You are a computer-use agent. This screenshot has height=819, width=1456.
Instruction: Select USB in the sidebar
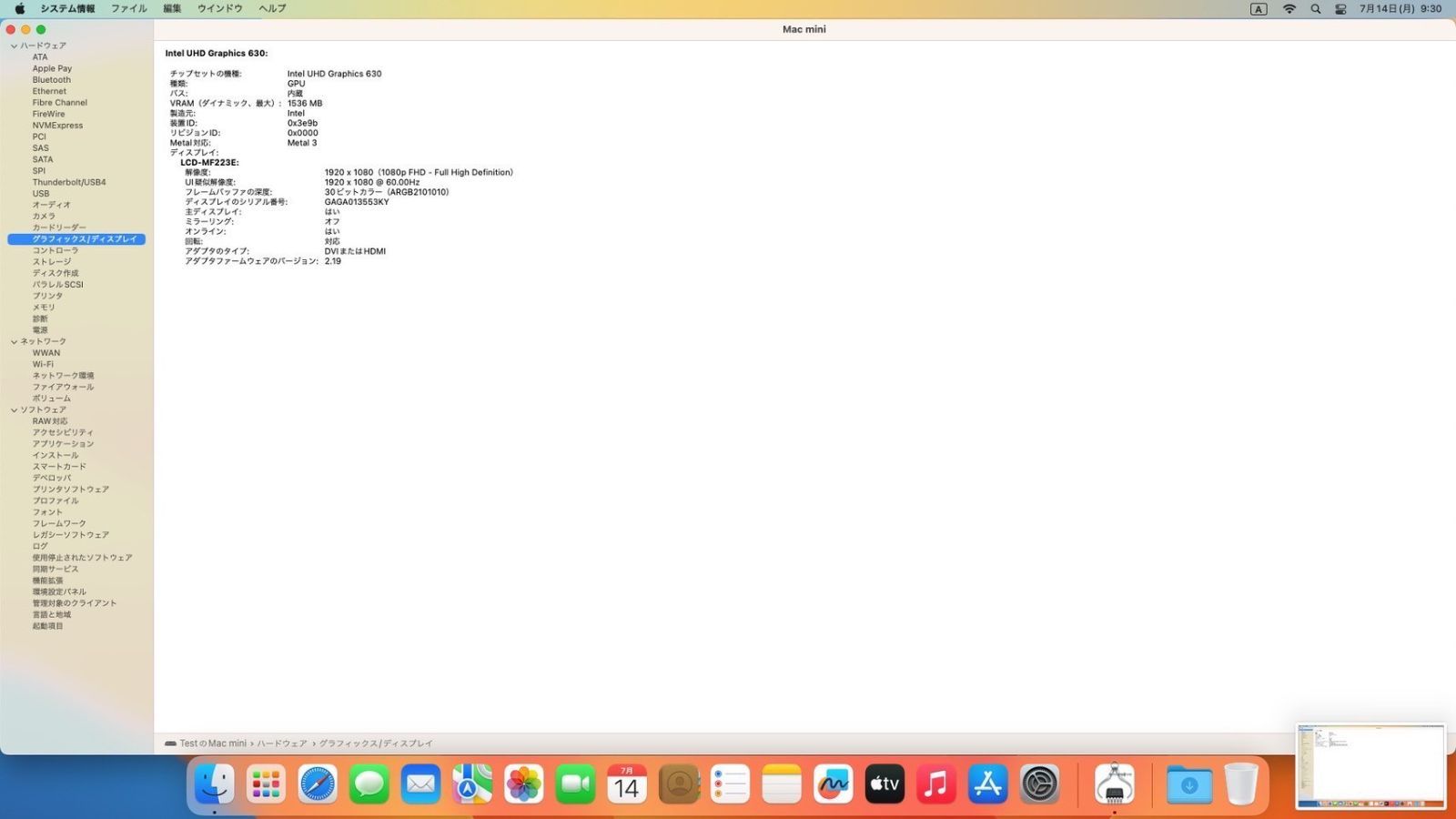pyautogui.click(x=41, y=194)
